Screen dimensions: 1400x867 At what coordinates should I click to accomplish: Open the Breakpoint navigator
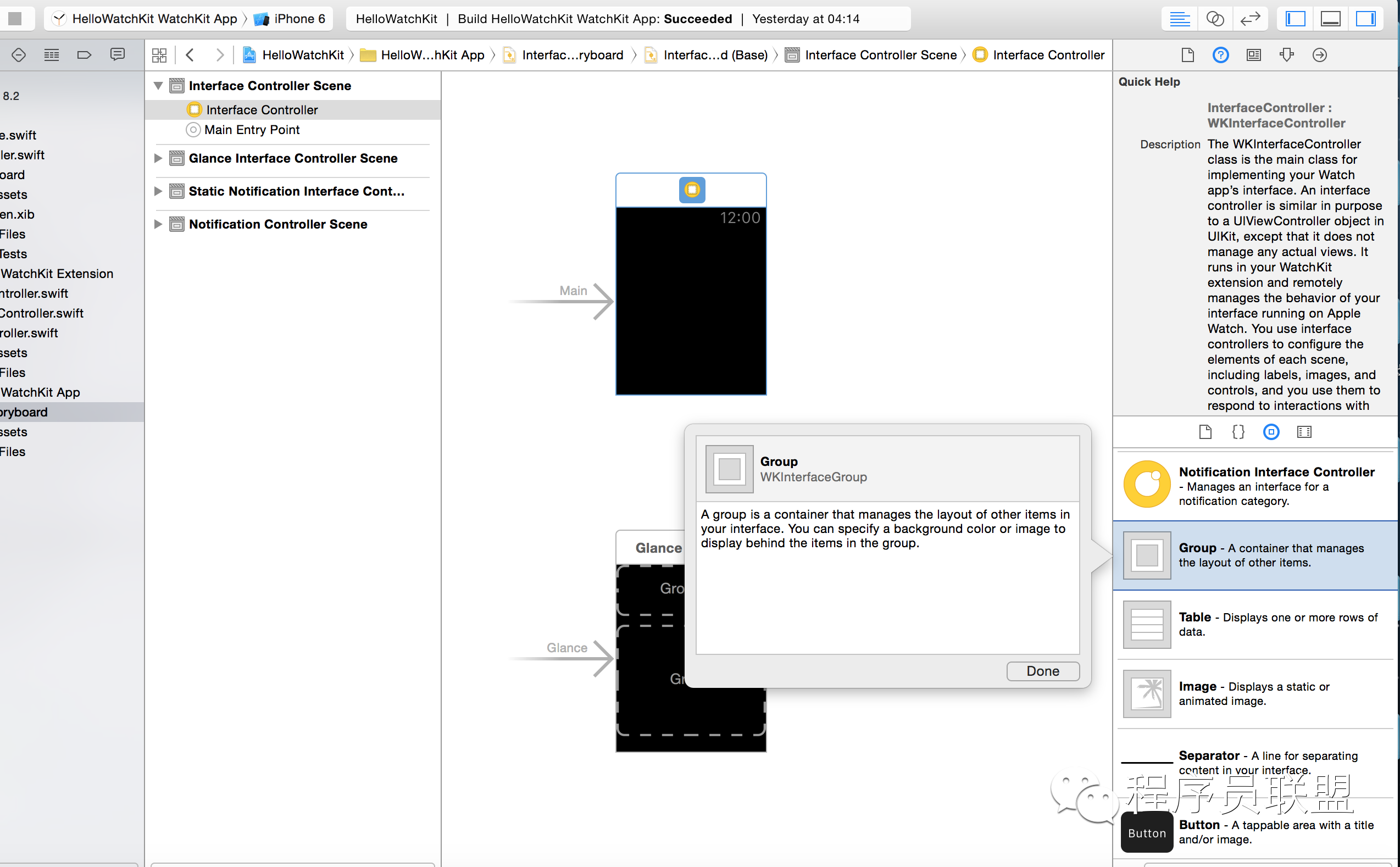(x=84, y=54)
